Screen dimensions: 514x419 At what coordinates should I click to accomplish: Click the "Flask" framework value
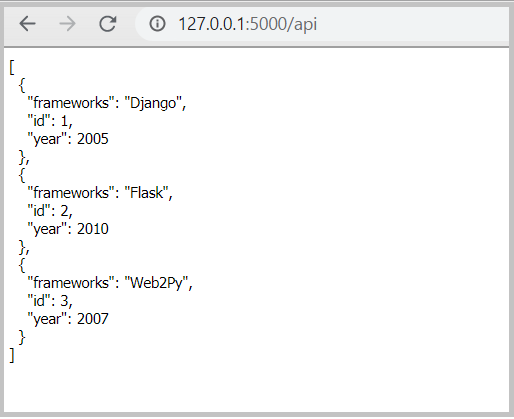(x=146, y=193)
